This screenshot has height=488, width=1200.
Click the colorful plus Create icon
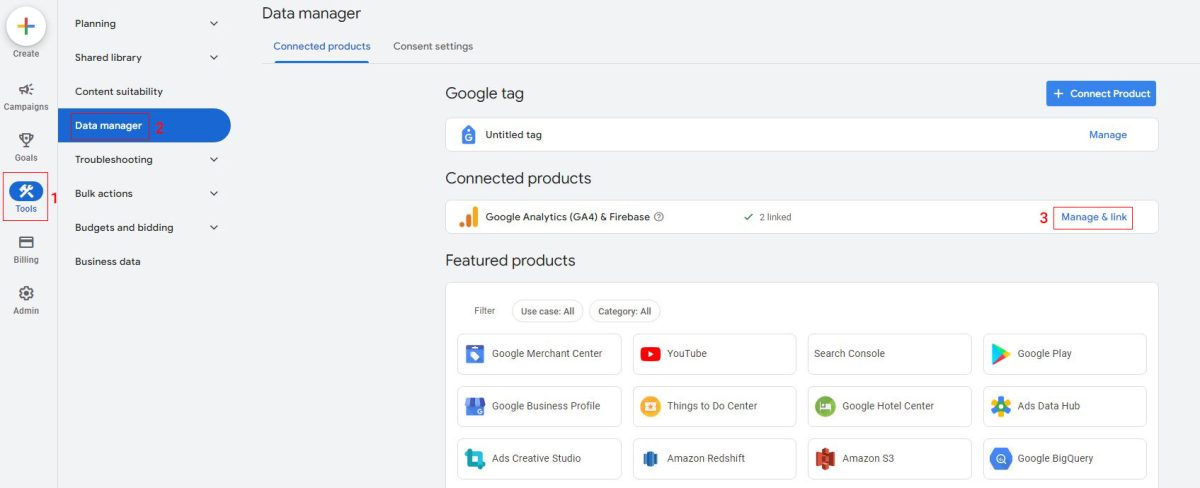pyautogui.click(x=26, y=25)
